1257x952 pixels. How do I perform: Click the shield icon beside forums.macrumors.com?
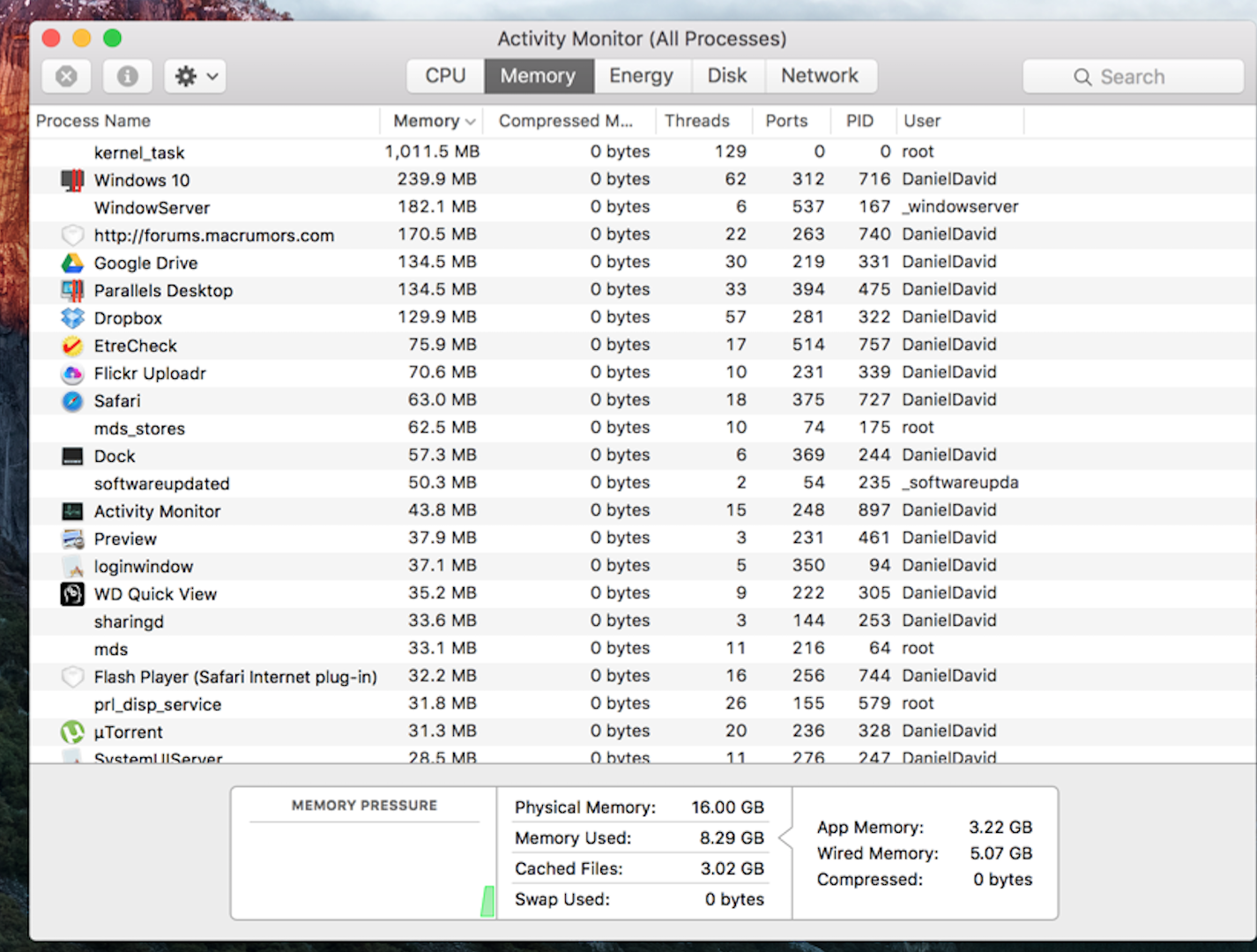pyautogui.click(x=72, y=235)
